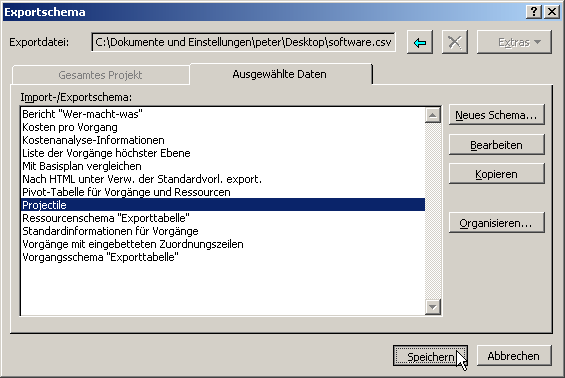Click the scroll up arrow in list

coord(433,115)
